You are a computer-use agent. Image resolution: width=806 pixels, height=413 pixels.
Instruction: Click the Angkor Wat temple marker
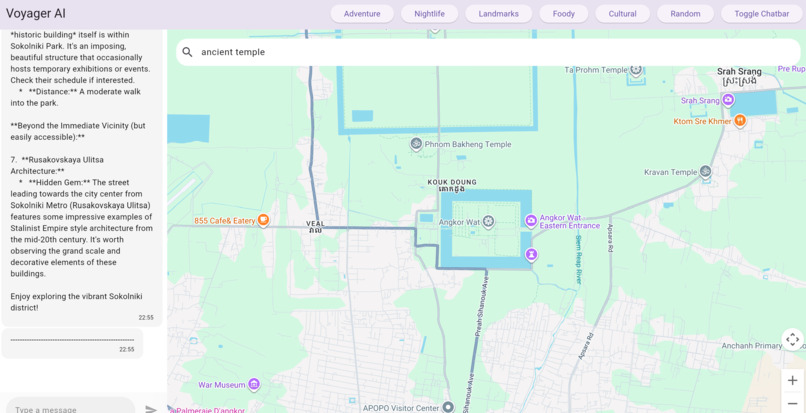click(488, 222)
